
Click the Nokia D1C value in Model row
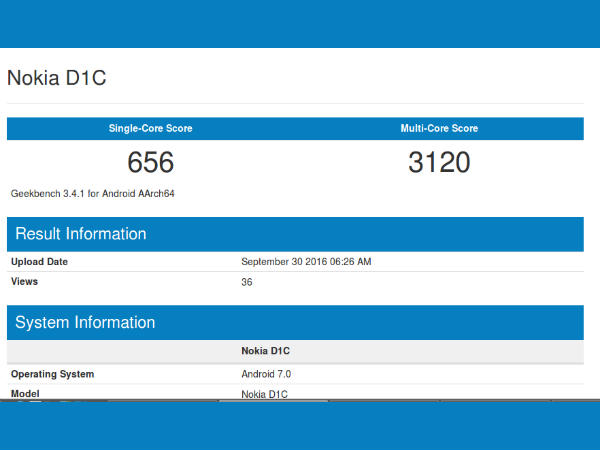click(264, 394)
